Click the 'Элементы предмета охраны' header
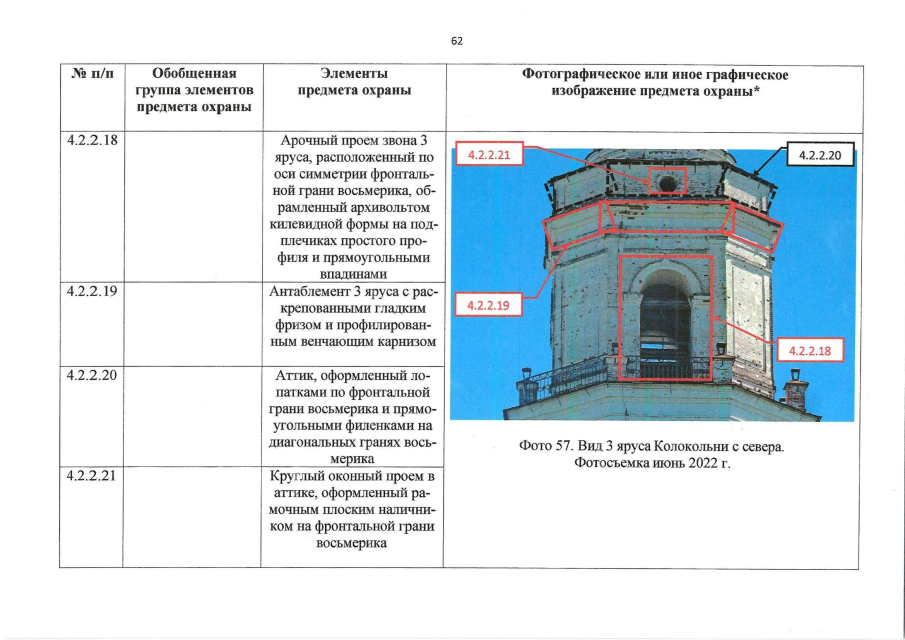This screenshot has width=905, height=640. pos(355,82)
